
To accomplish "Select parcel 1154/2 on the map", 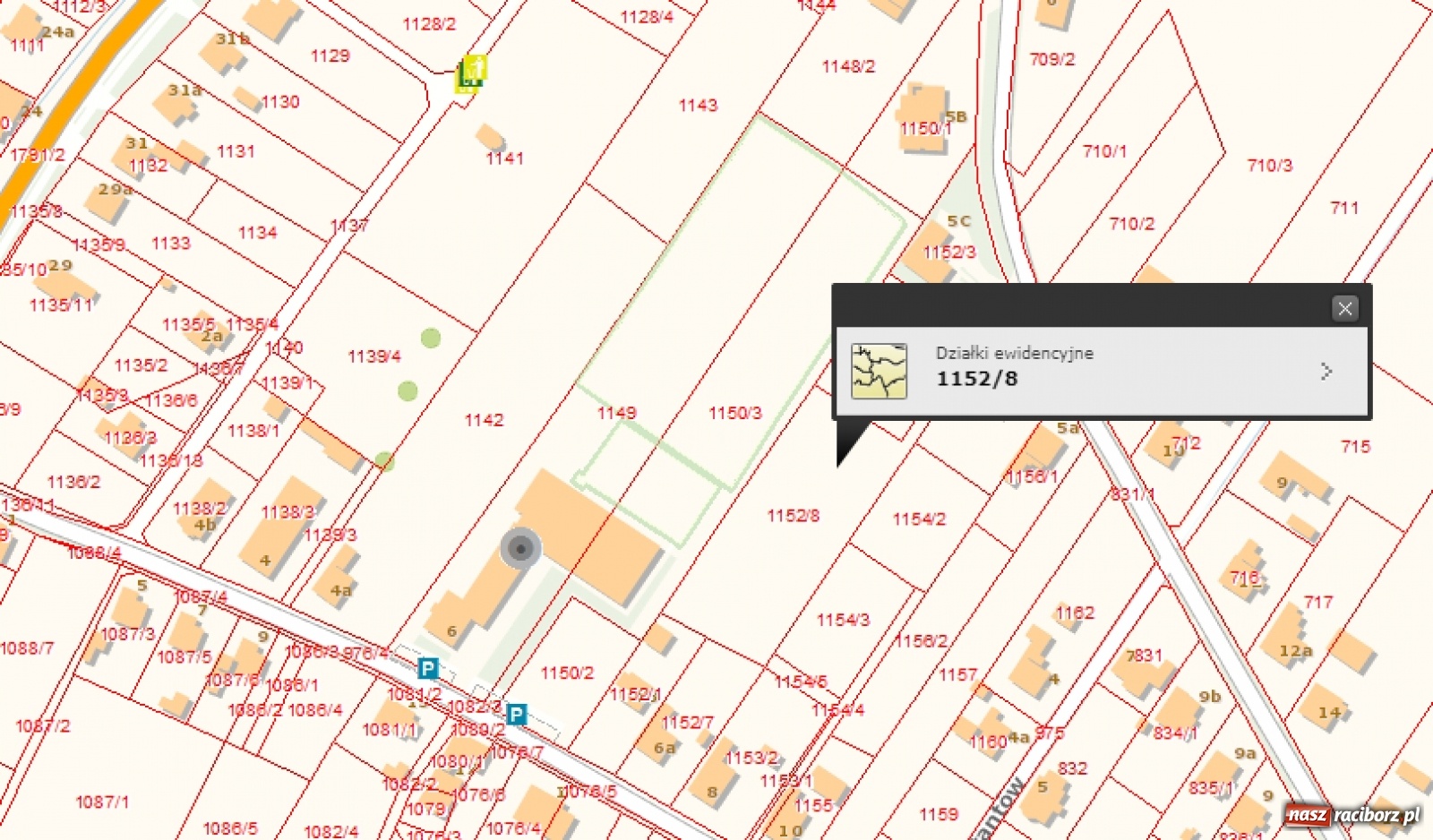I will point(919,519).
